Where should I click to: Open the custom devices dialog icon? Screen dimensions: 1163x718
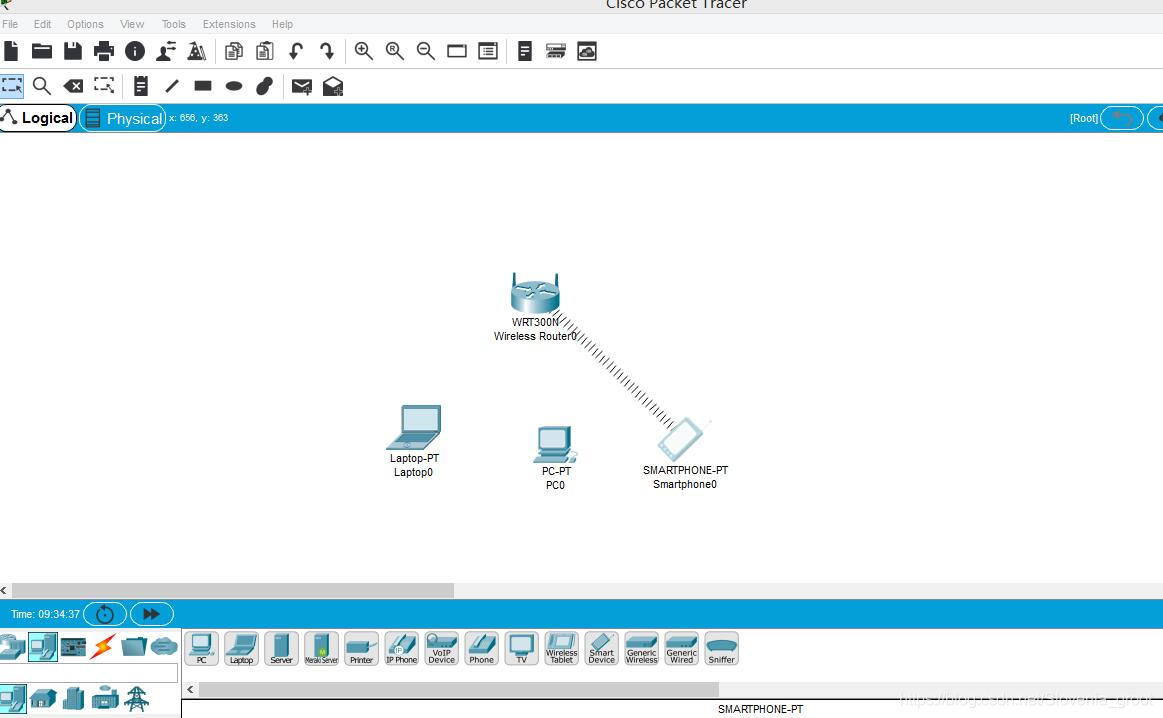point(556,51)
